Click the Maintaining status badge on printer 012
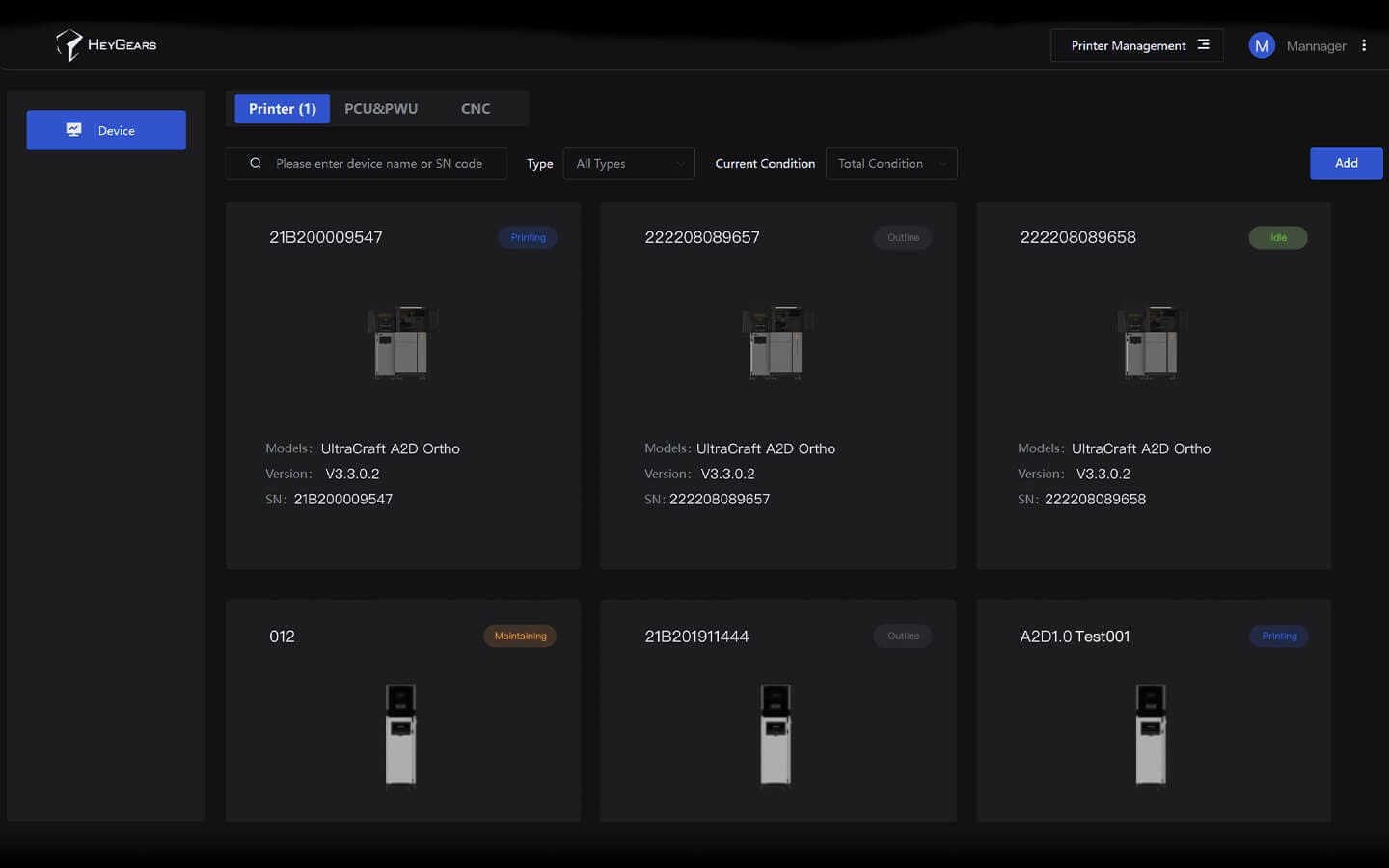This screenshot has height=868, width=1389. click(x=520, y=637)
